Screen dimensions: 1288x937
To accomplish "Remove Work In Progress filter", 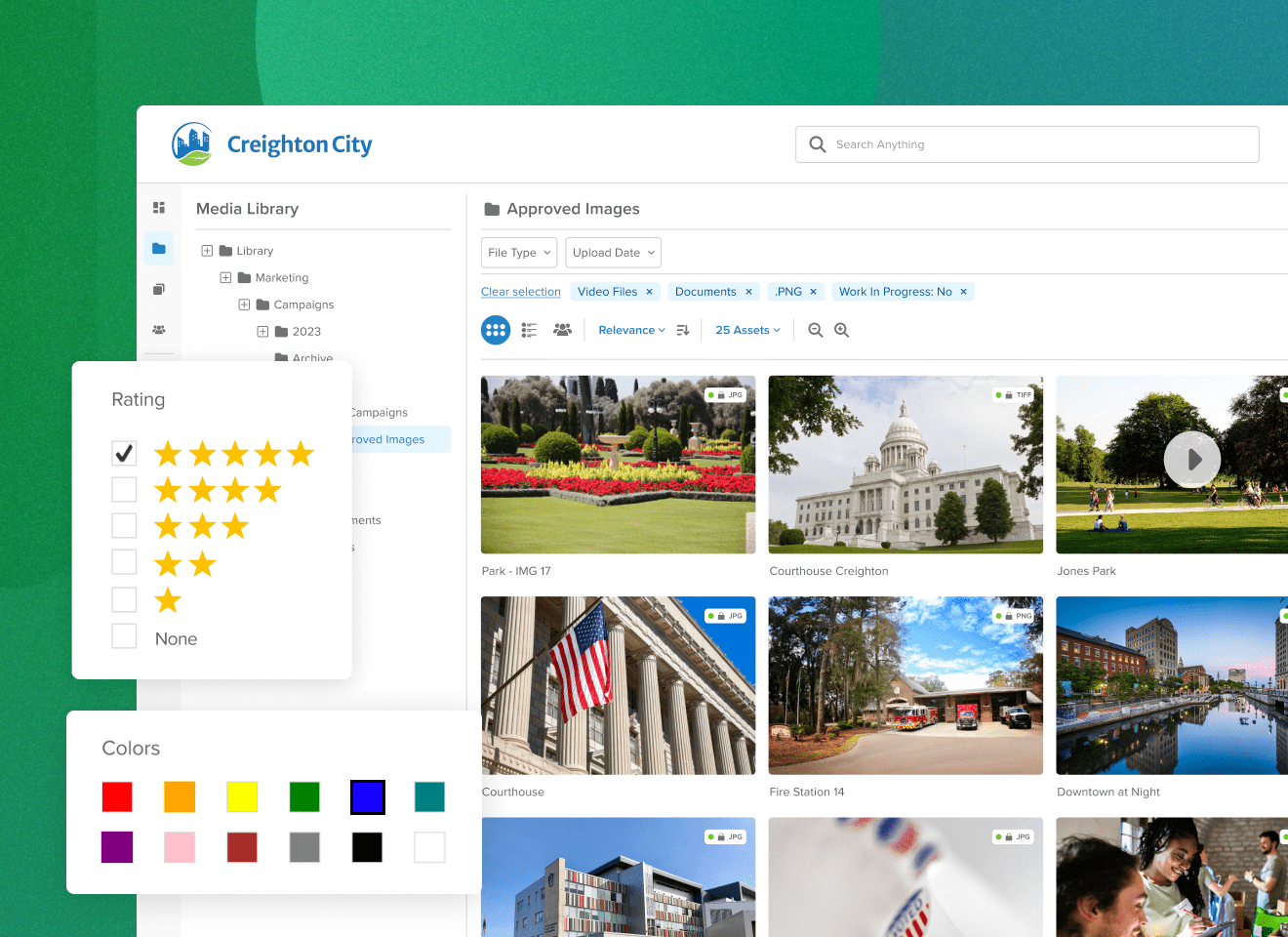I will coord(963,292).
